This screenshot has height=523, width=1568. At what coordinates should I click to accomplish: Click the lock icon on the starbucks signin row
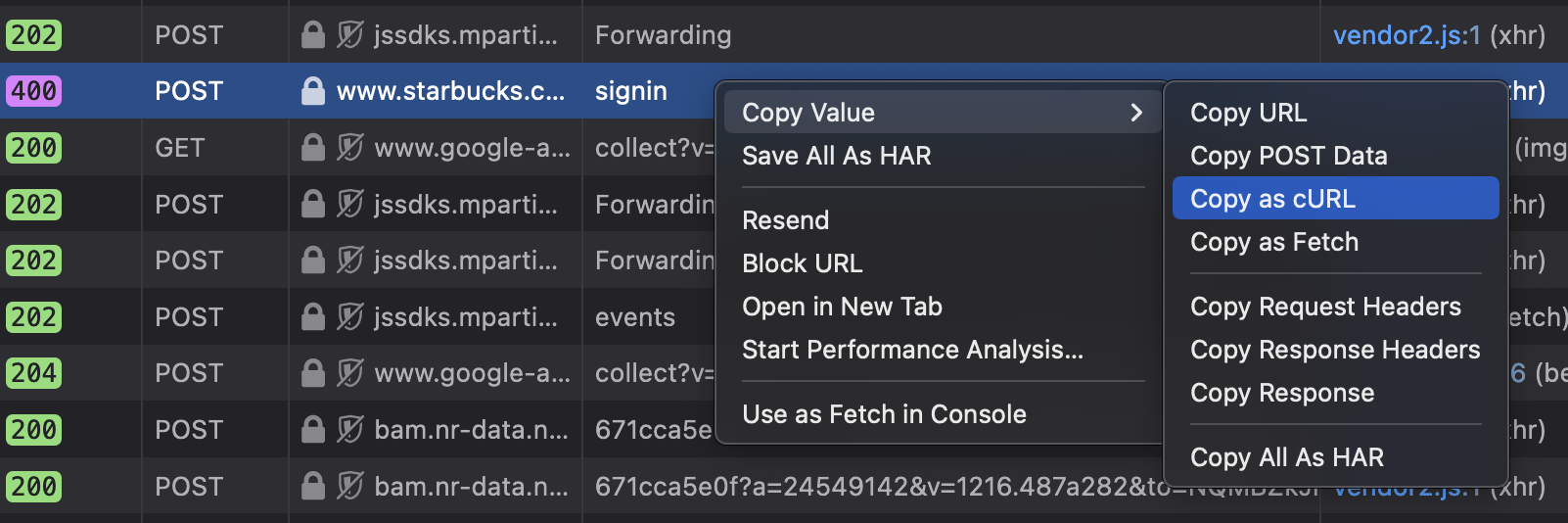pyautogui.click(x=313, y=91)
